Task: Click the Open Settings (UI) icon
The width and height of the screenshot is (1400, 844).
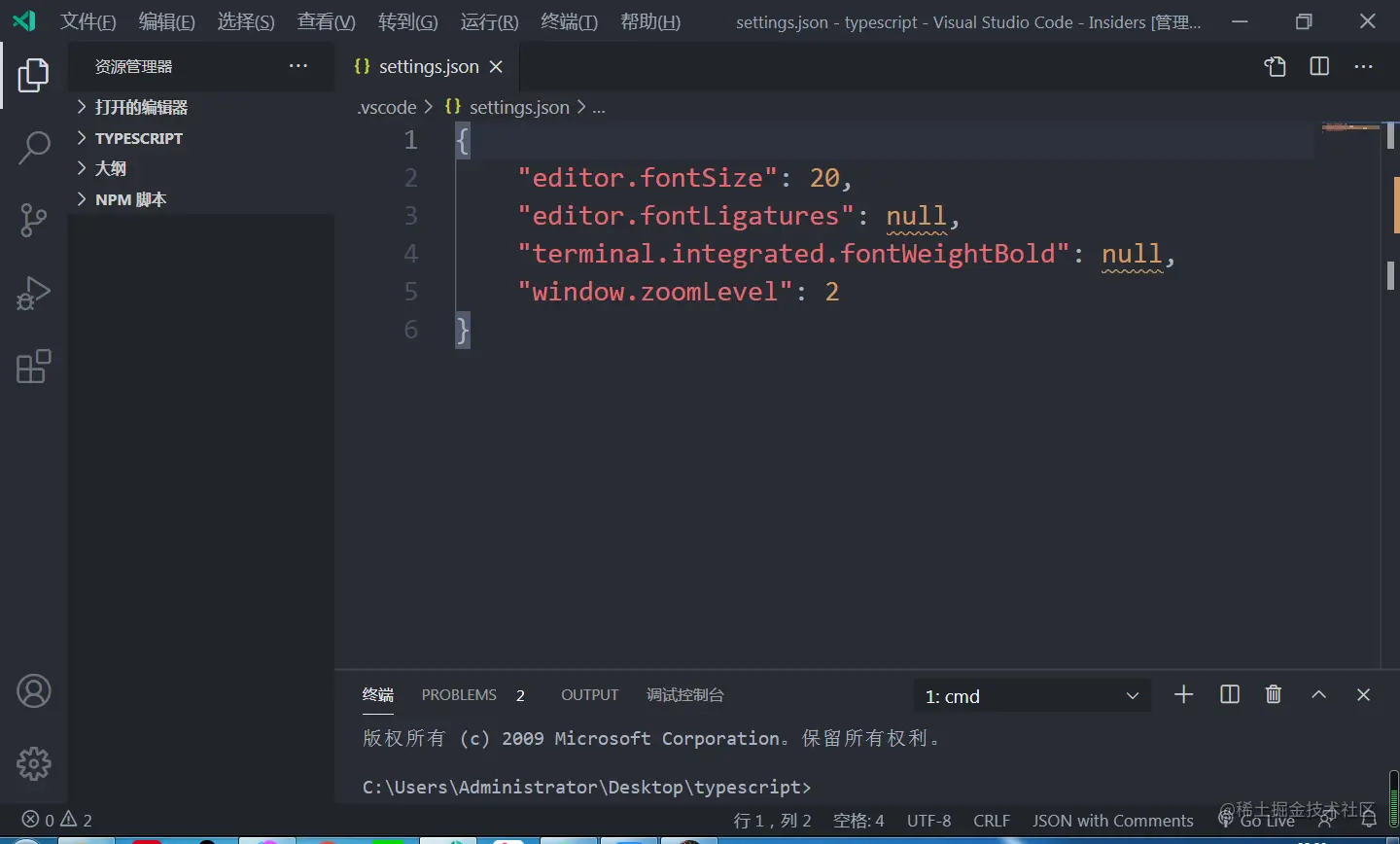Action: point(1275,66)
